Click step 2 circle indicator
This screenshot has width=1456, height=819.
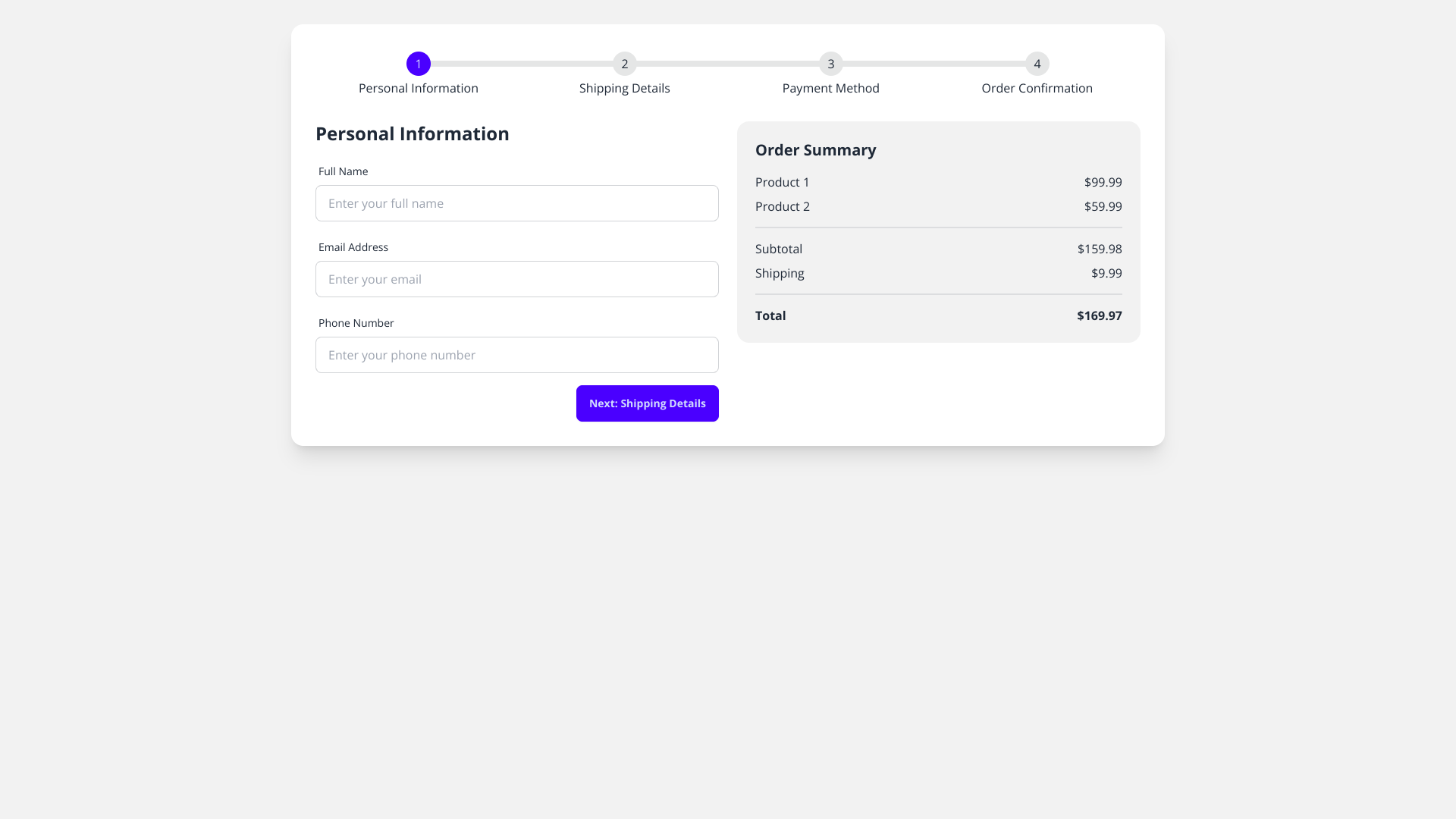point(625,64)
